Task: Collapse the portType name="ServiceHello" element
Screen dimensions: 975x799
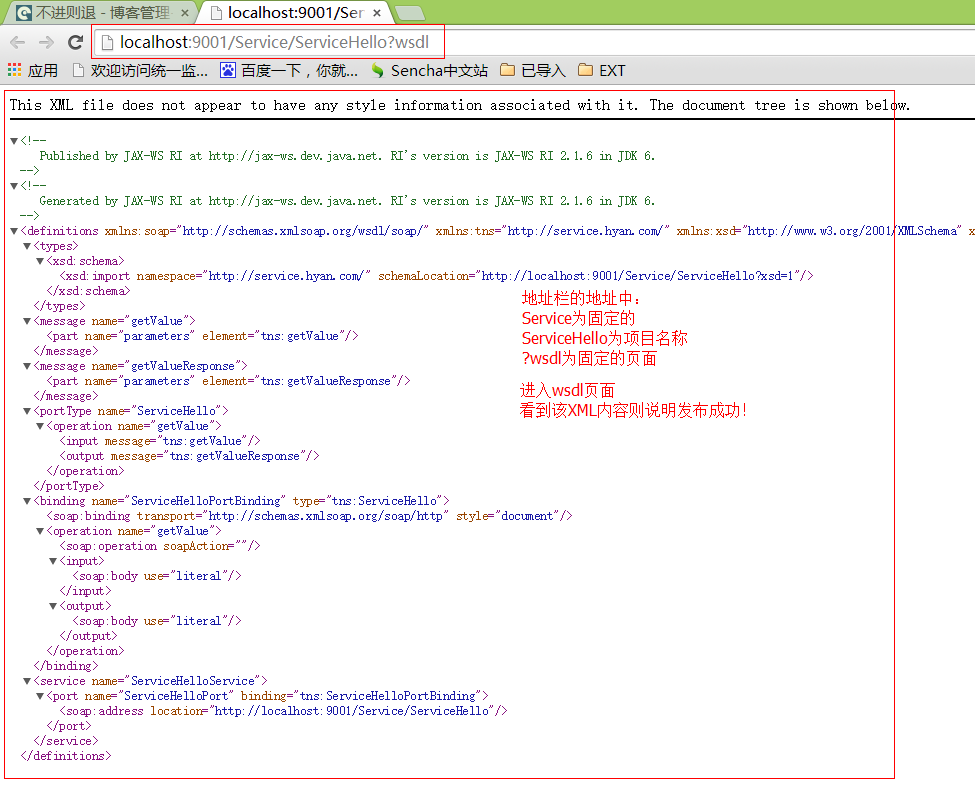Action: click(27, 411)
